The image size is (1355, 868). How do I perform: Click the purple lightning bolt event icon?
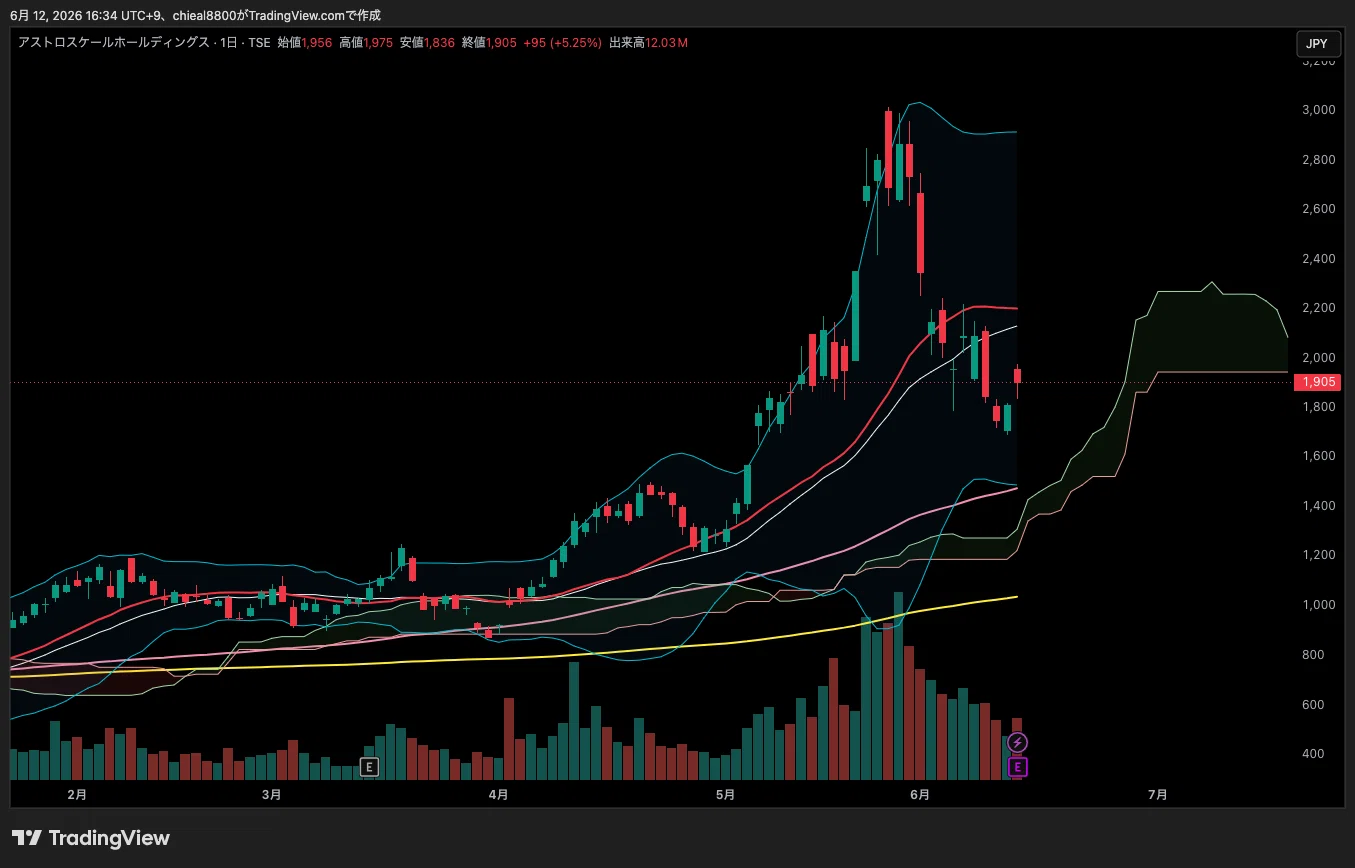point(1017,742)
